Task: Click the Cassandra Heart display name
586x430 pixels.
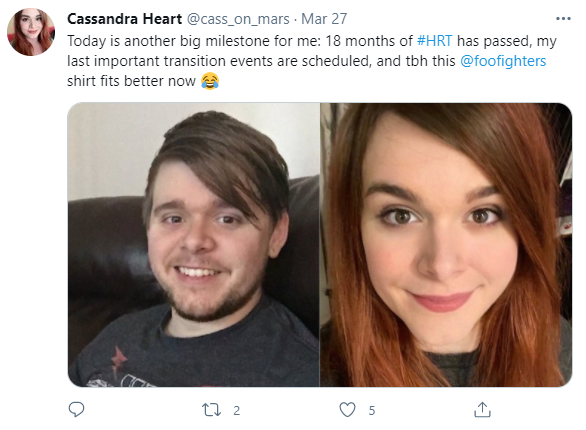Action: 124,19
